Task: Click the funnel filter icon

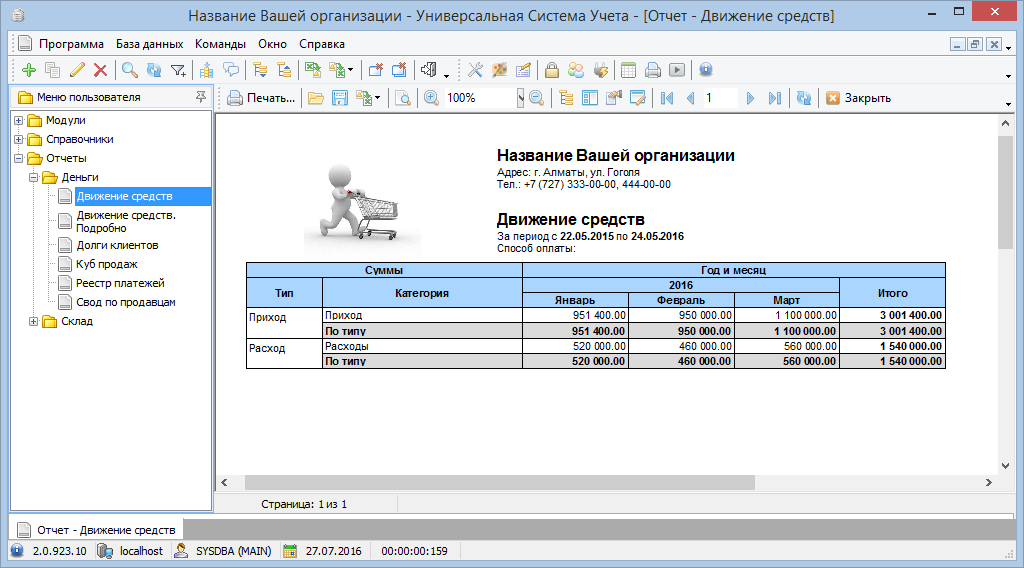Action: pyautogui.click(x=178, y=70)
